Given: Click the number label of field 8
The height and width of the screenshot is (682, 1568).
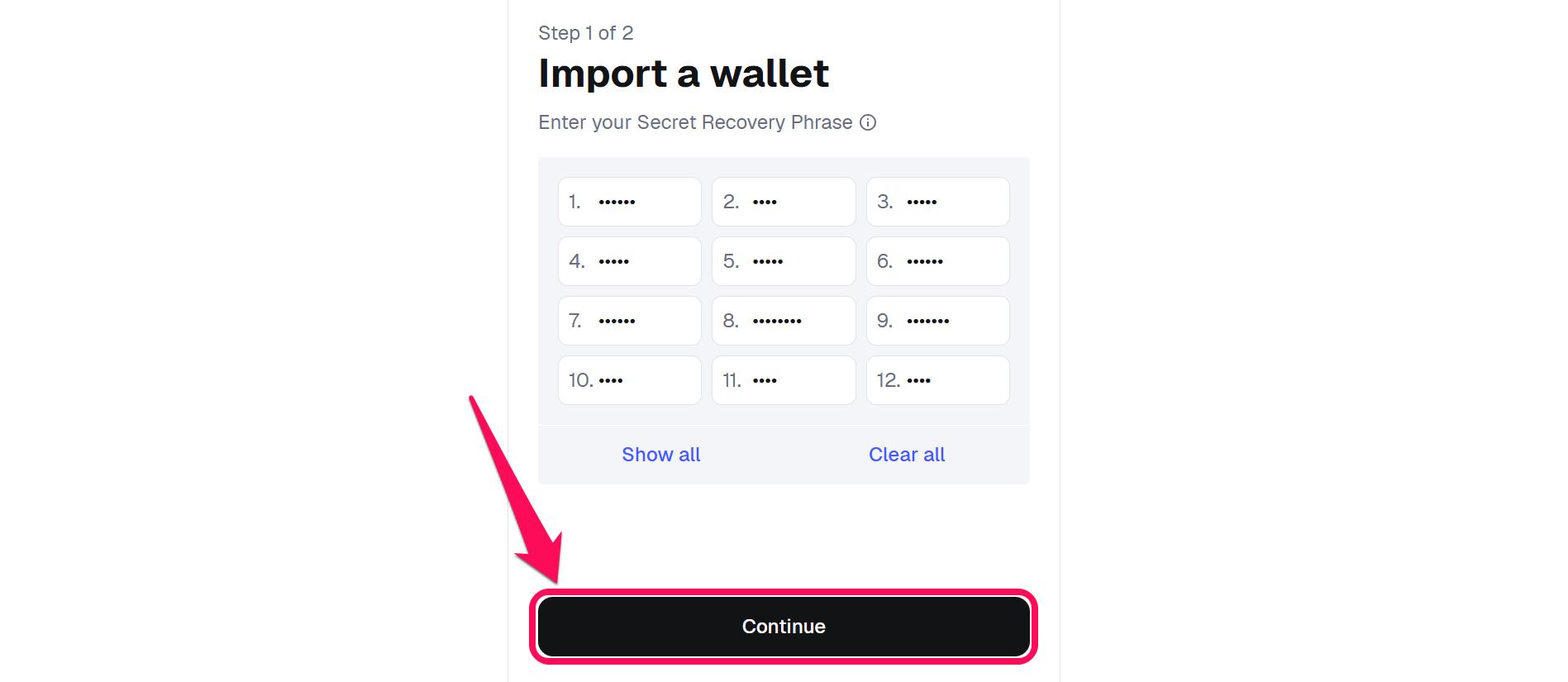Looking at the screenshot, I should 731,321.
